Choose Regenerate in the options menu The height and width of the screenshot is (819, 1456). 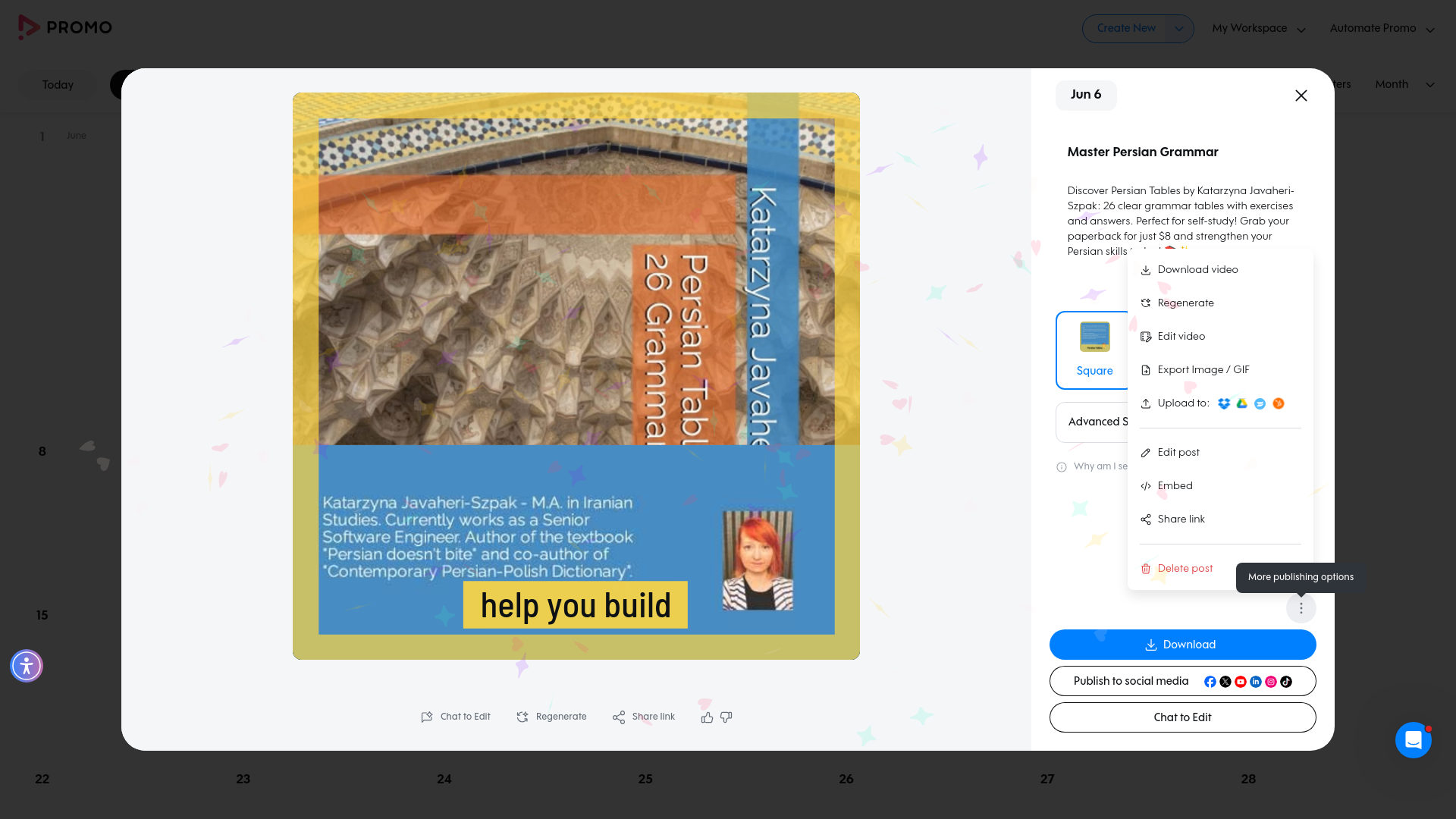[1219, 303]
